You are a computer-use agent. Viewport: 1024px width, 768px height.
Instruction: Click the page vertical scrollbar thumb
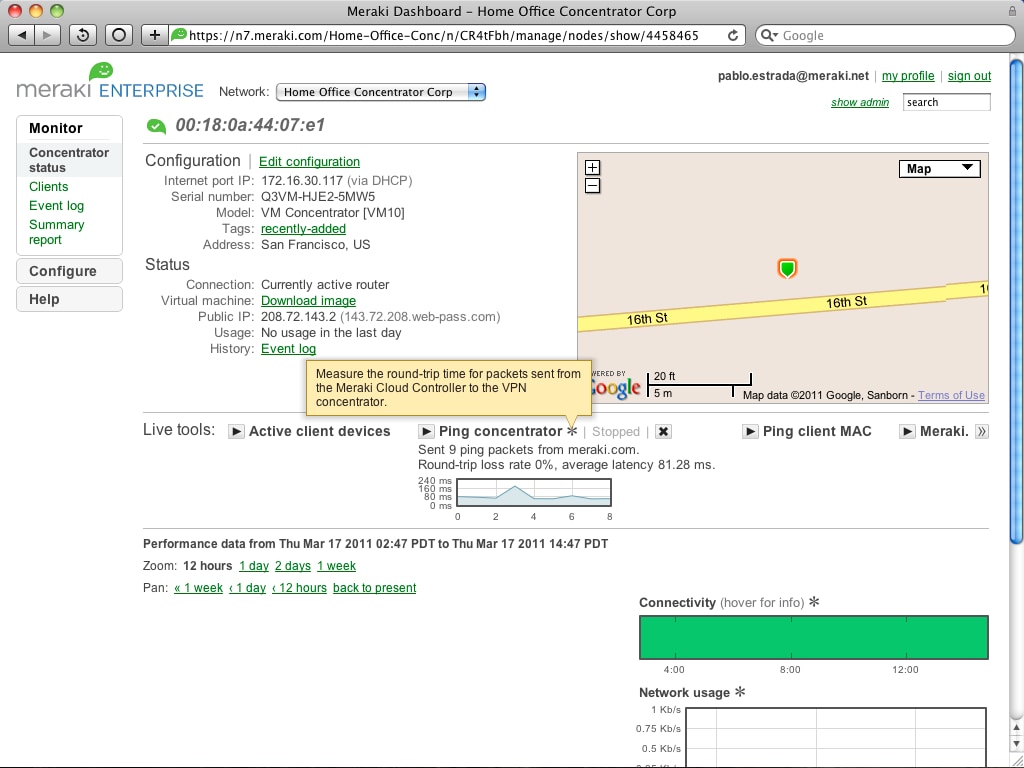pos(1016,300)
